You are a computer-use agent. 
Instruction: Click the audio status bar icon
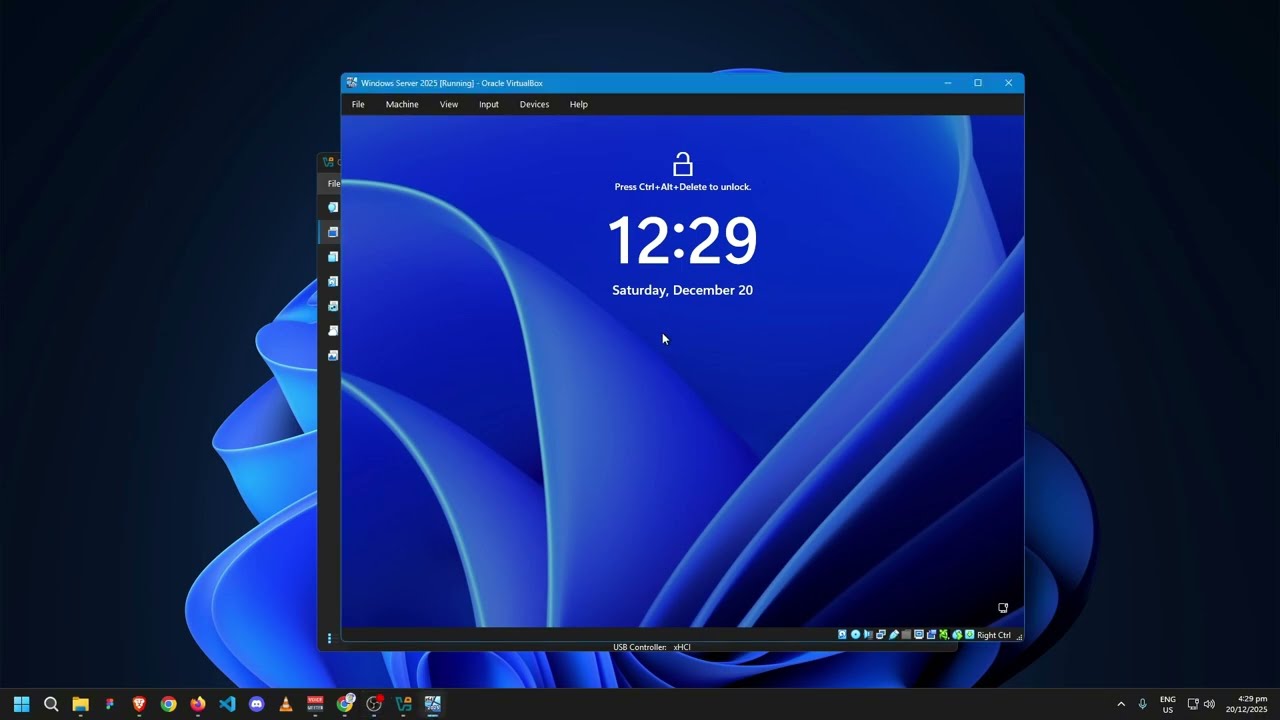pyautogui.click(x=868, y=635)
